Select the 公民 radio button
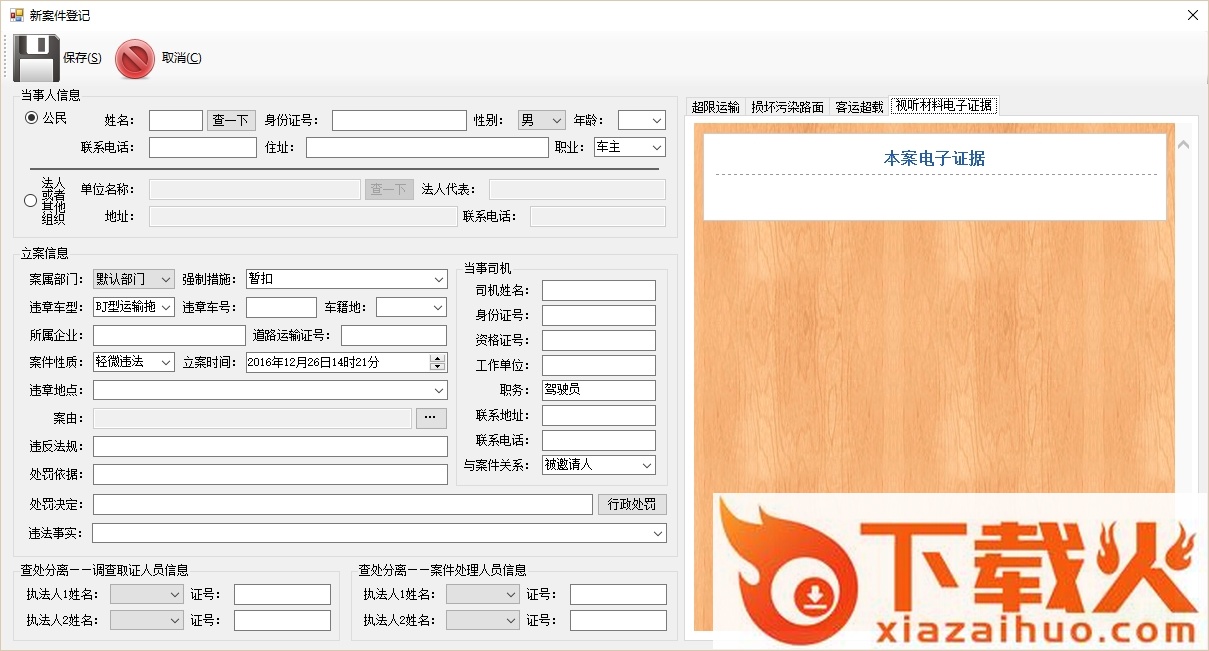Screen dimensions: 1209x651 click(x=31, y=118)
